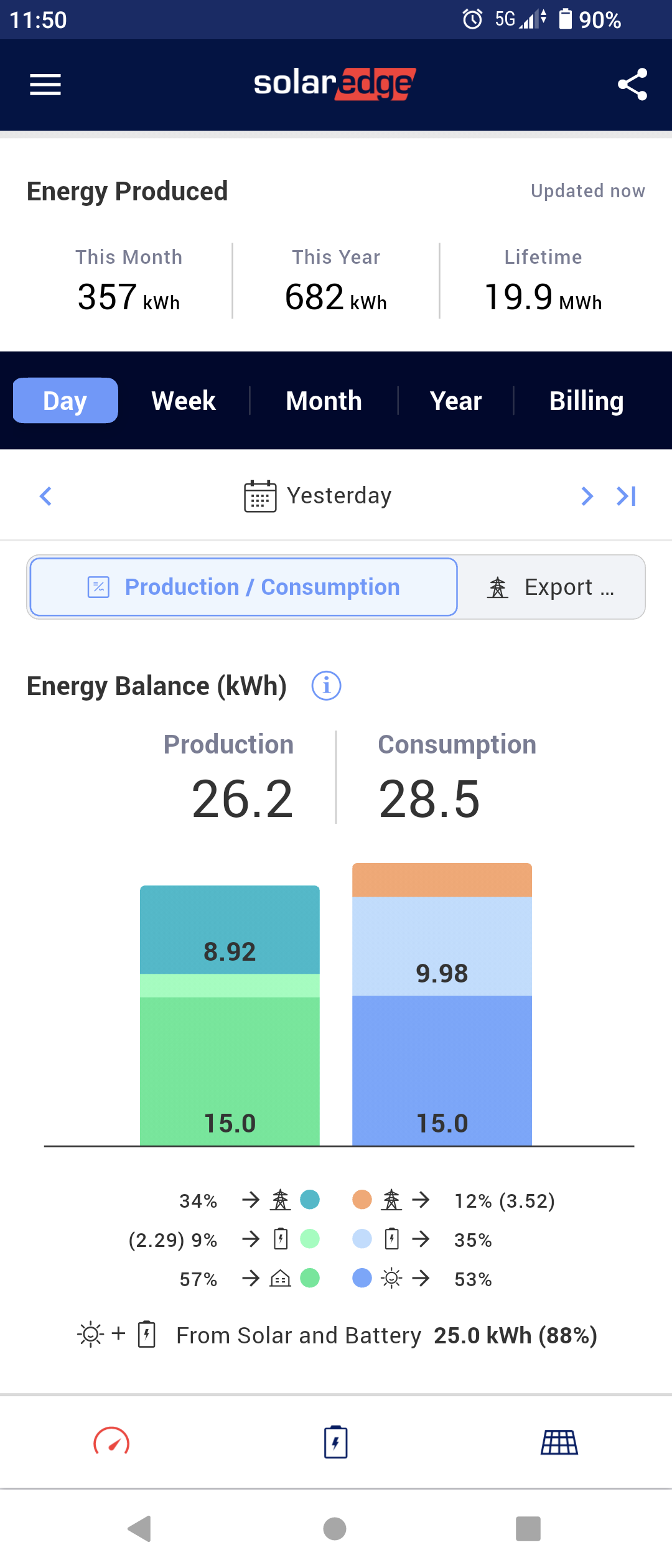672x1568 pixels.
Task: Go to previous day with left chevron
Action: (45, 496)
